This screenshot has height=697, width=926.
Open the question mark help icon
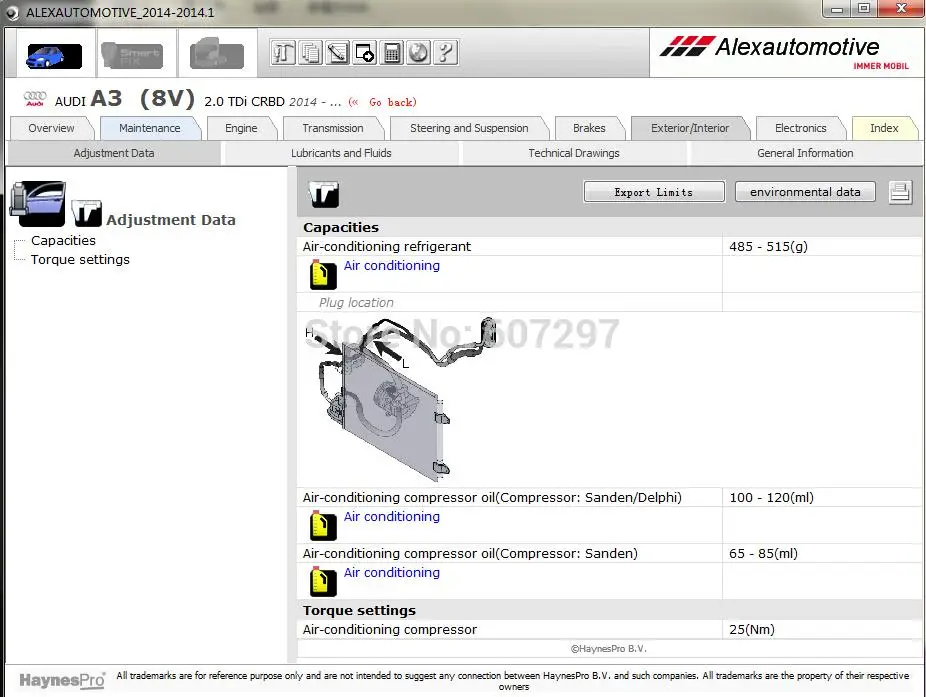tap(446, 53)
